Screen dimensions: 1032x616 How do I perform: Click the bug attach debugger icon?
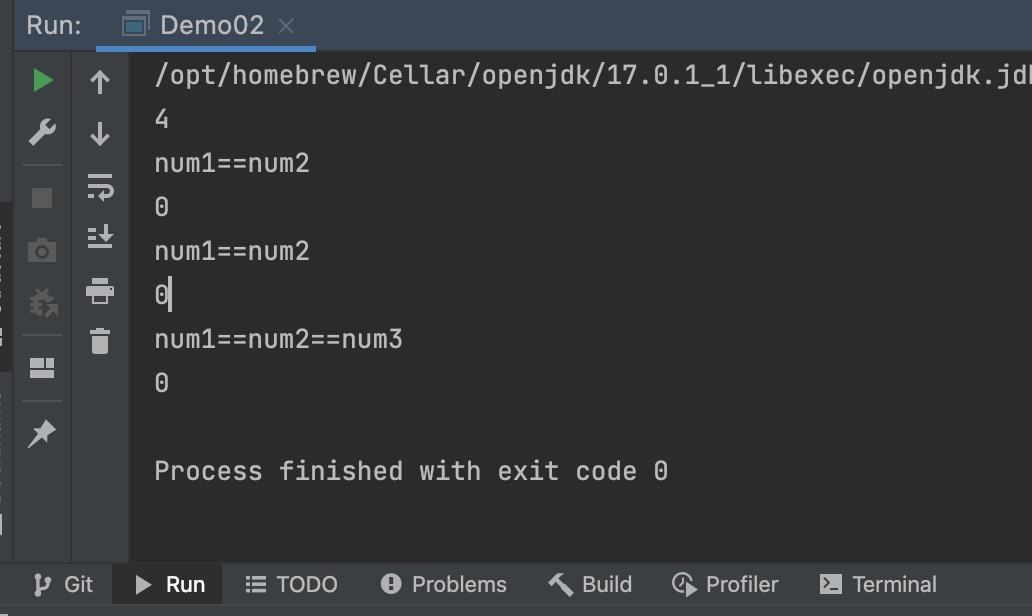43,302
